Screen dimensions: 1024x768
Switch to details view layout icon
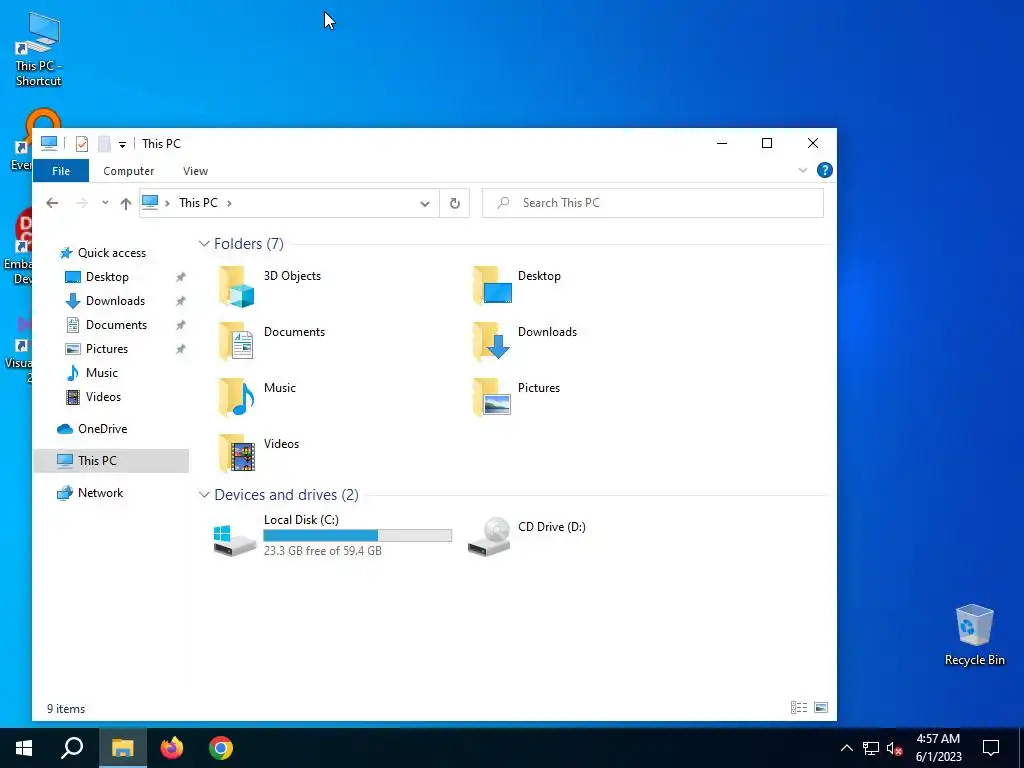799,708
